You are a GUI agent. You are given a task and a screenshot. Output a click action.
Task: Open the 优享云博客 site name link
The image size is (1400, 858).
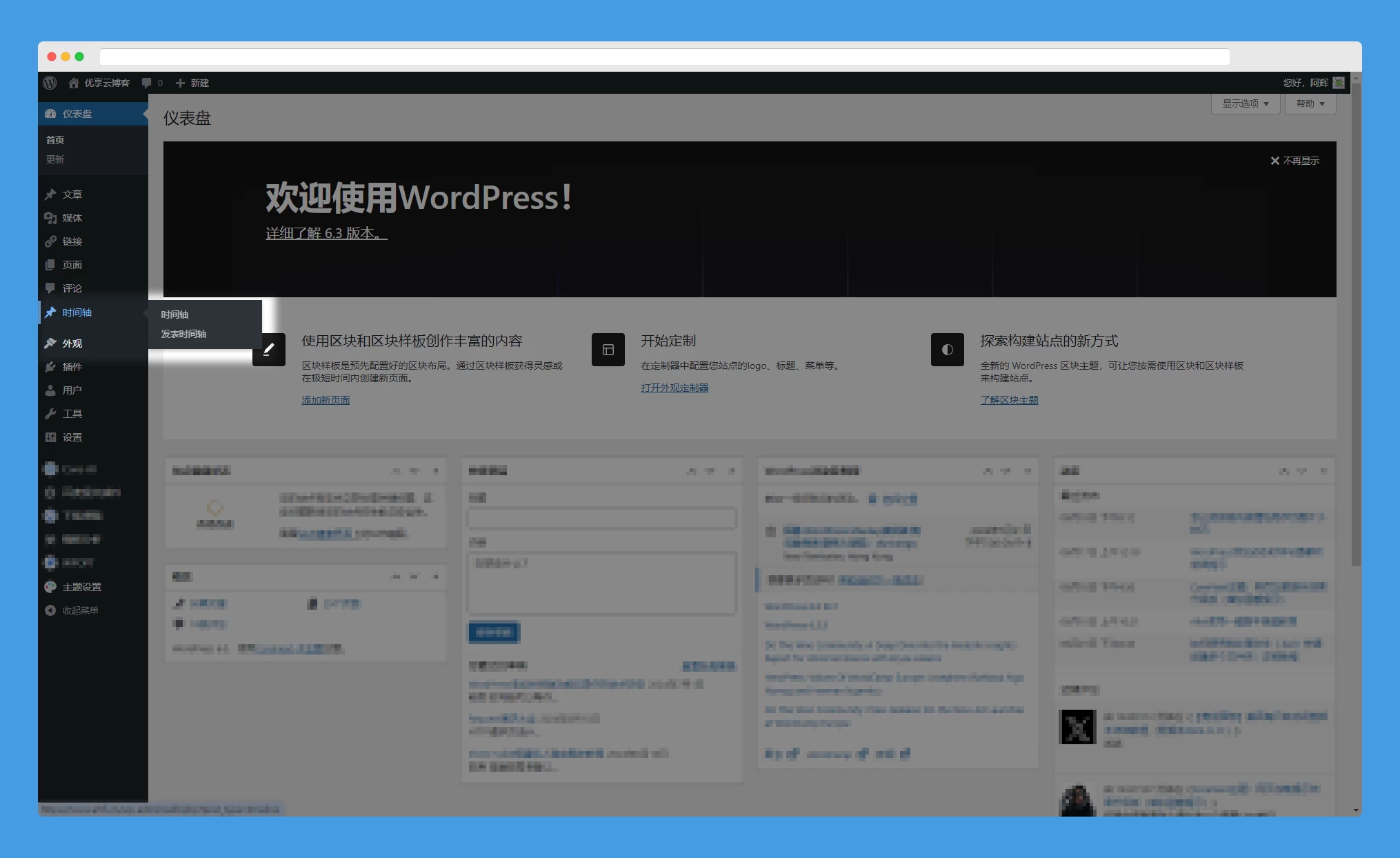coord(107,83)
